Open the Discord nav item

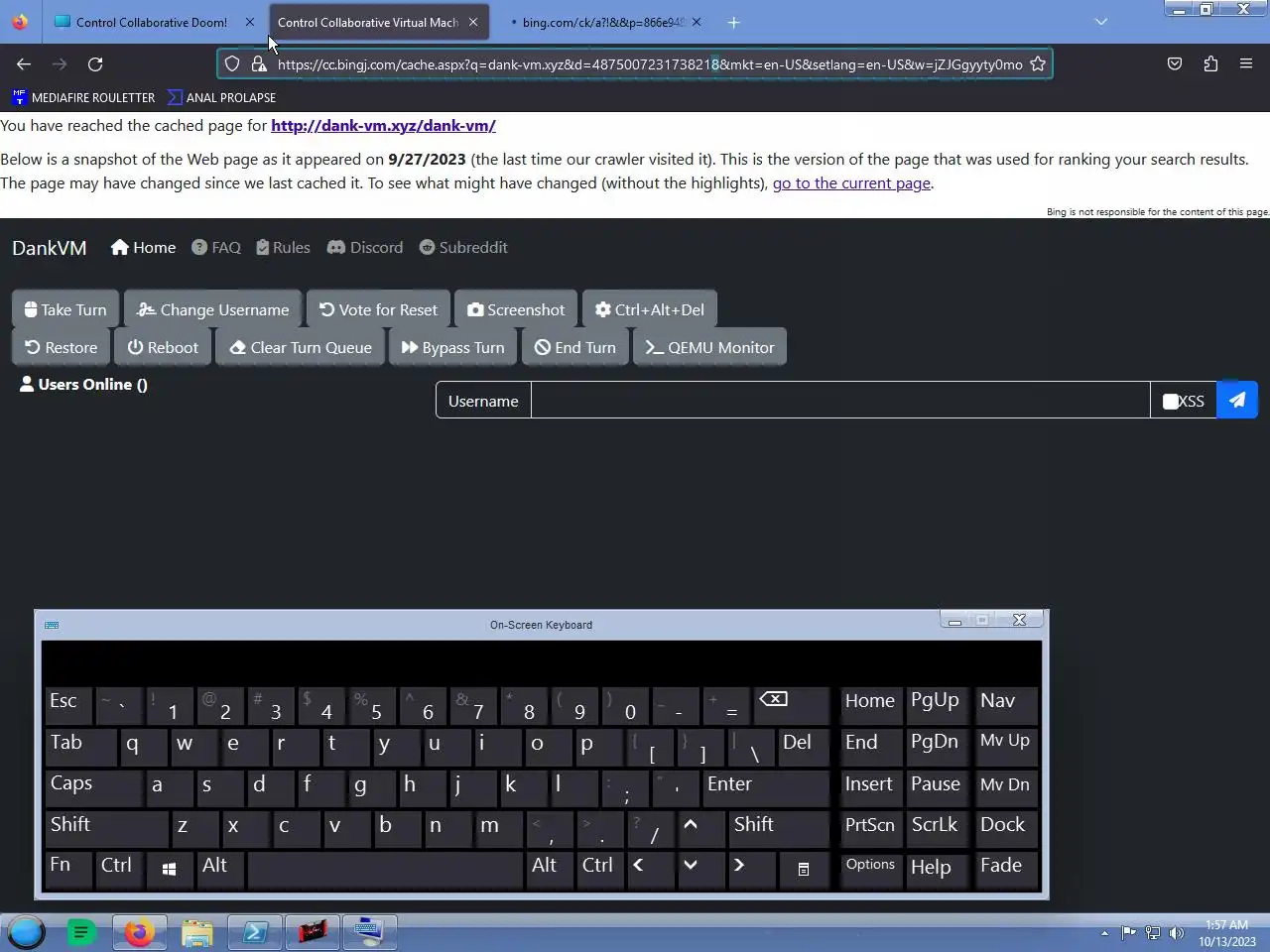pos(365,247)
